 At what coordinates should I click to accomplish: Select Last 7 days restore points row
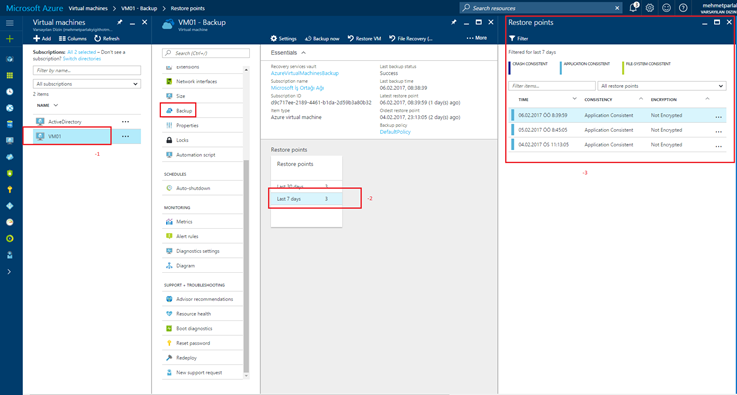tap(306, 199)
